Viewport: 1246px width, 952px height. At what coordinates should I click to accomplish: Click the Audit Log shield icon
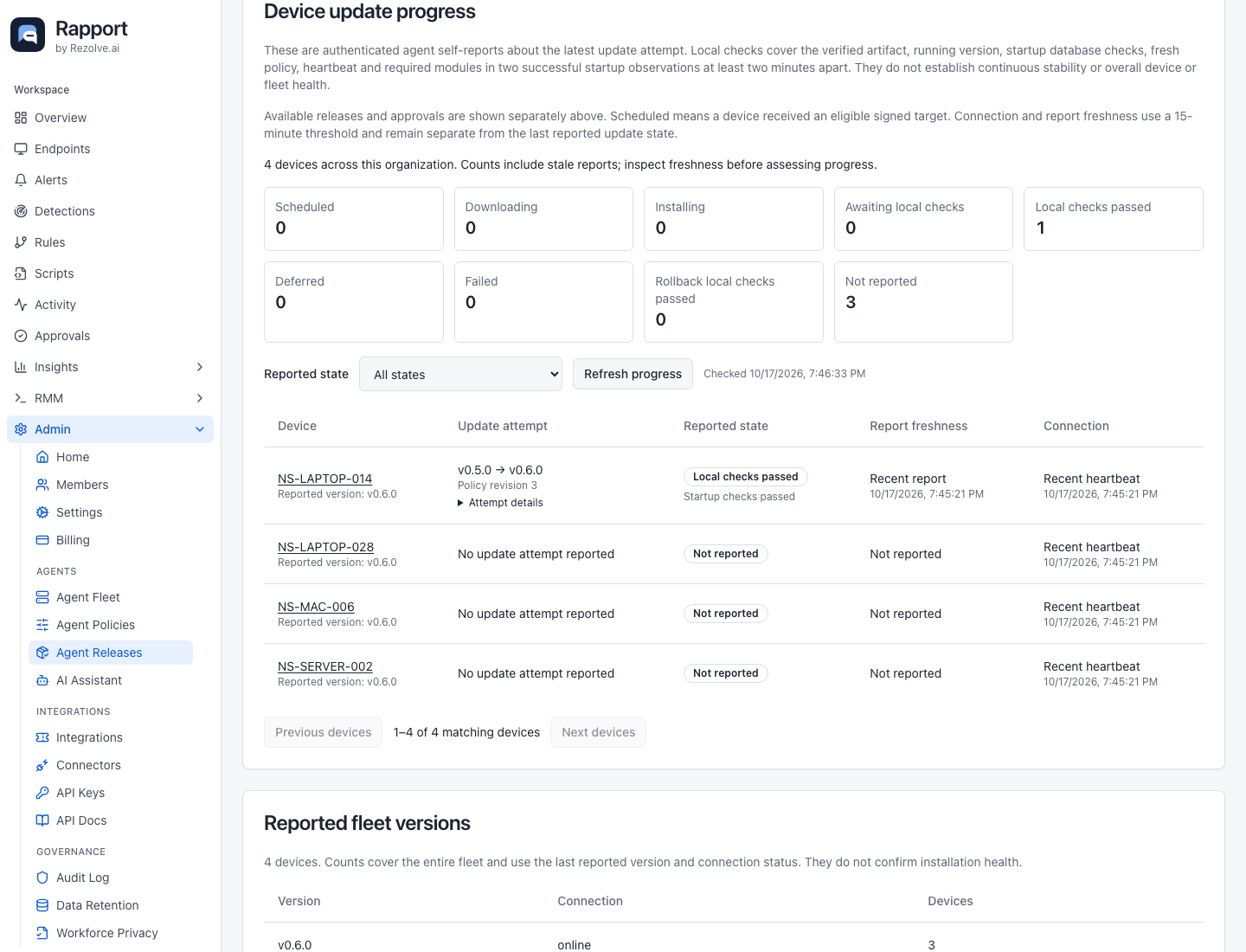pos(42,878)
